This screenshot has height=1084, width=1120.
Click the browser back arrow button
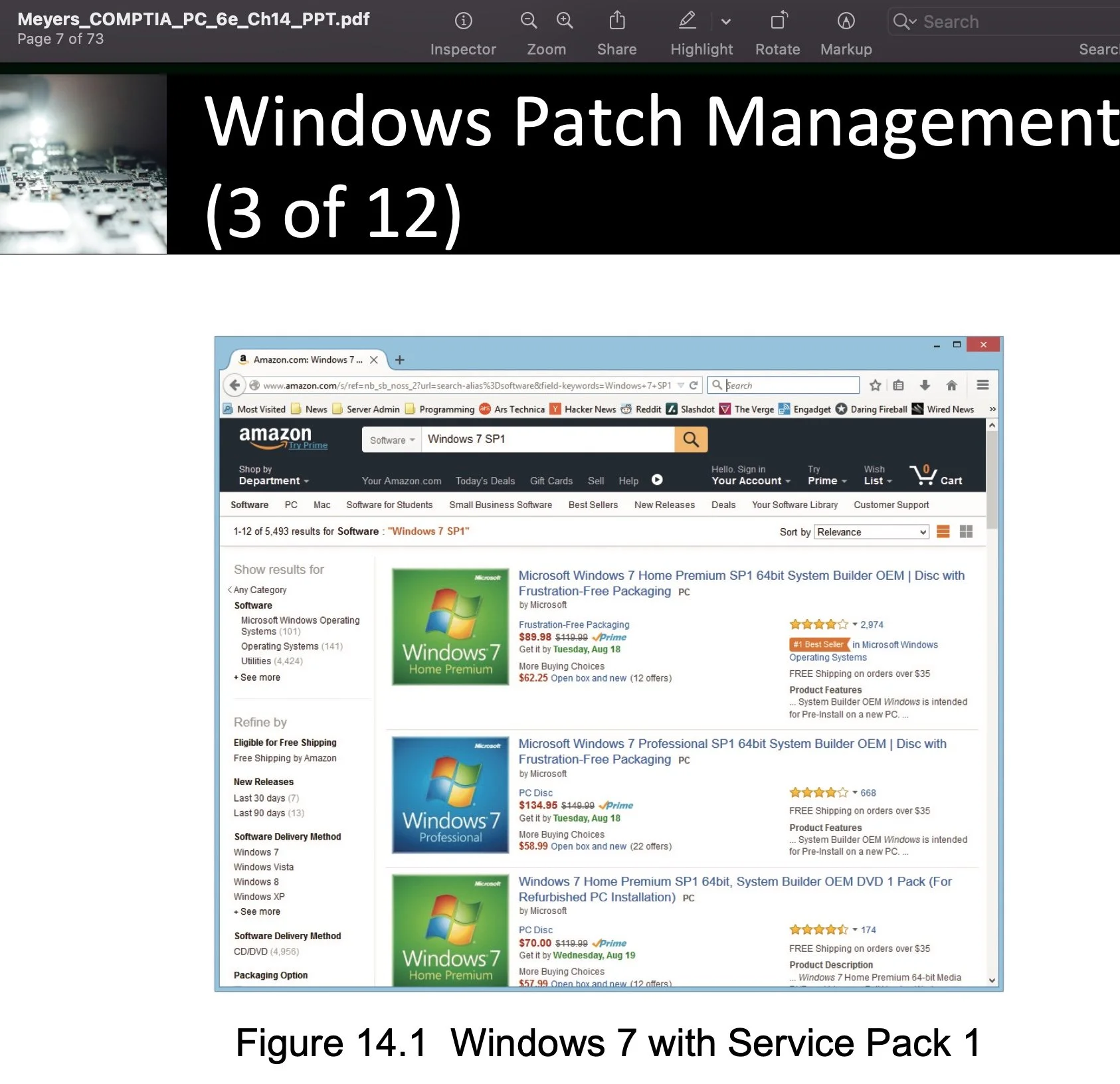click(x=234, y=385)
